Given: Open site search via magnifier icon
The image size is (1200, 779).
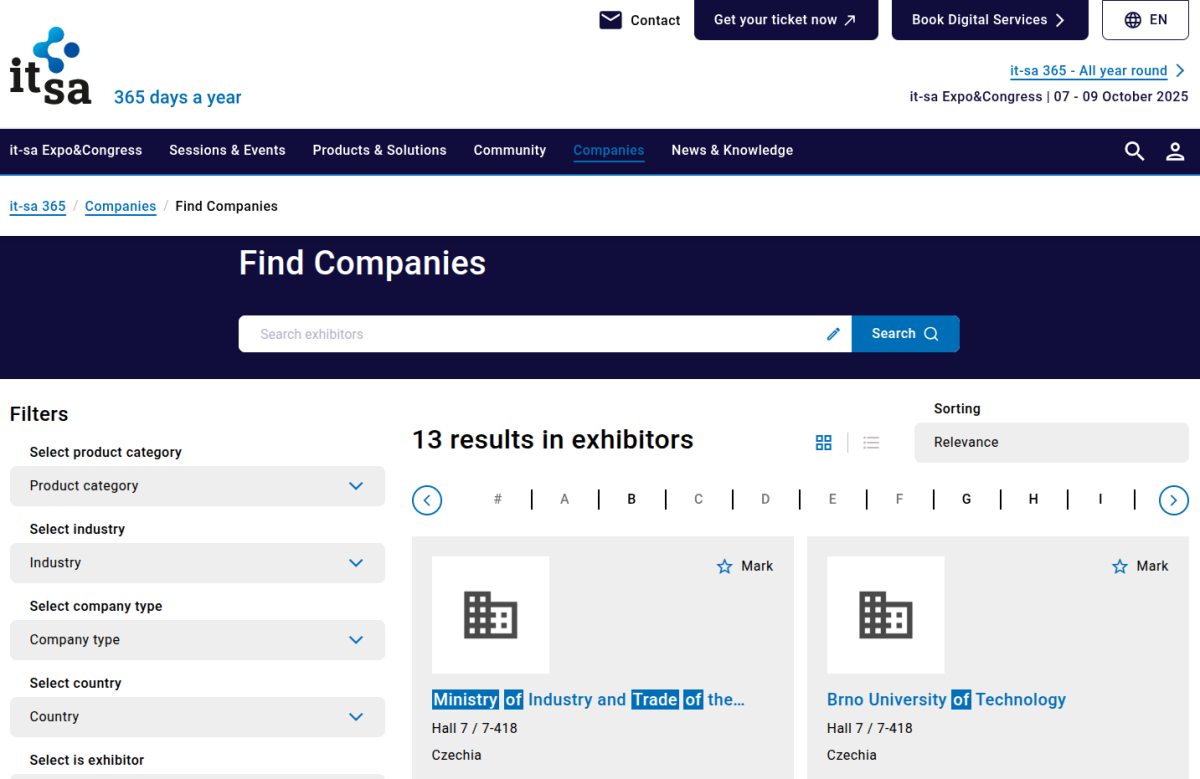Looking at the screenshot, I should (x=1134, y=151).
